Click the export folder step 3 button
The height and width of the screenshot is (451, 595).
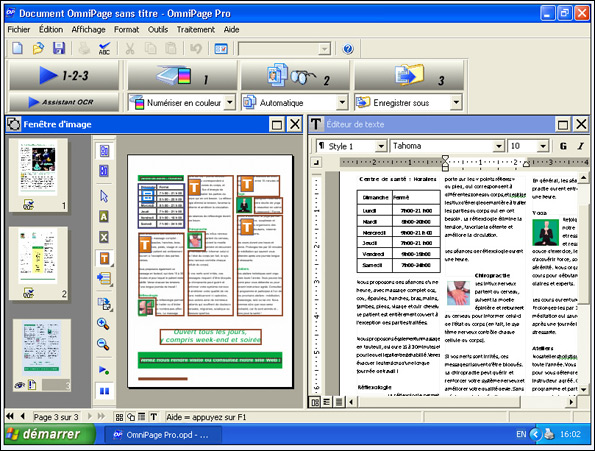pos(409,75)
